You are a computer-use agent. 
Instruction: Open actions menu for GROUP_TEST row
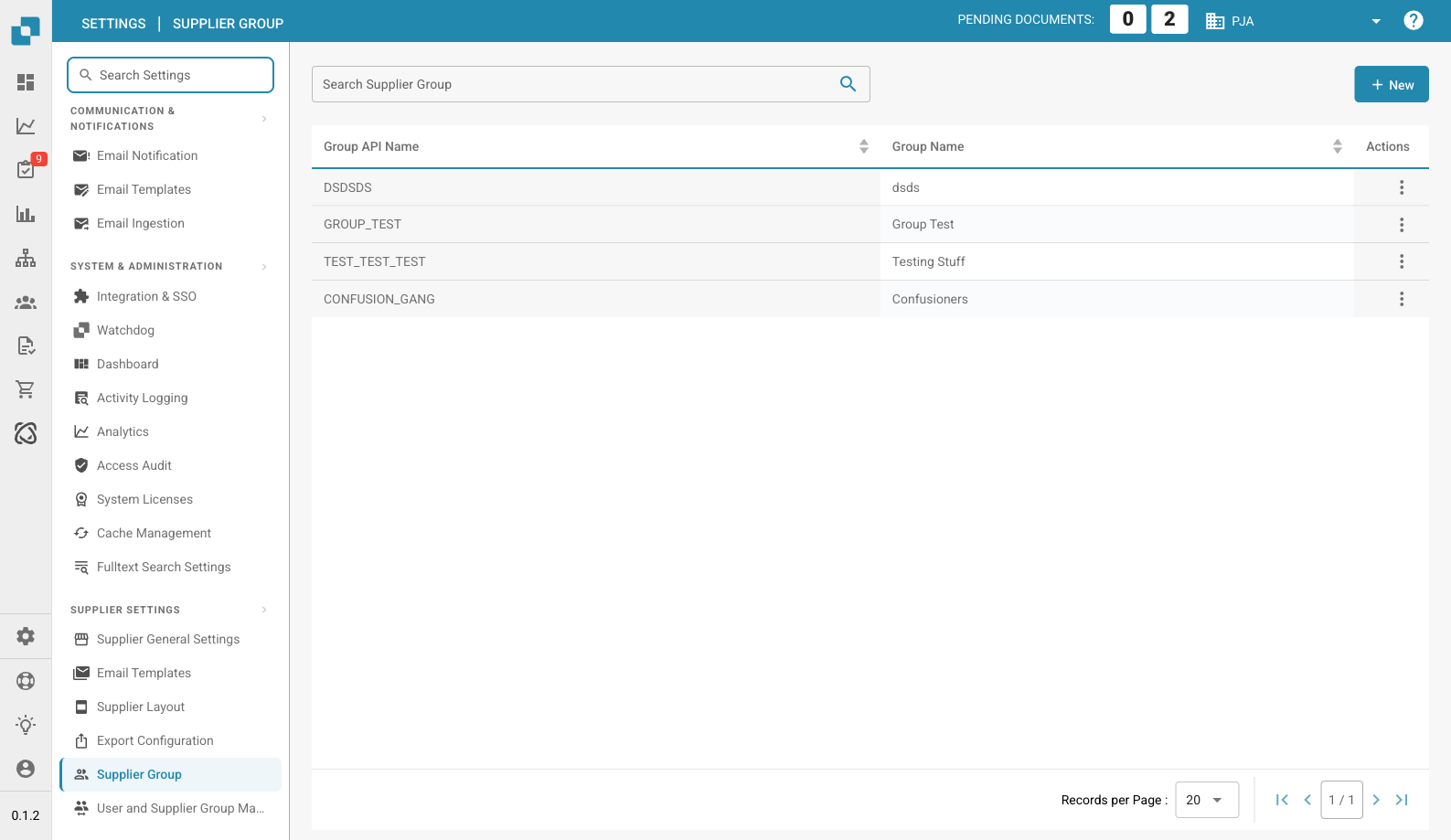pos(1402,225)
